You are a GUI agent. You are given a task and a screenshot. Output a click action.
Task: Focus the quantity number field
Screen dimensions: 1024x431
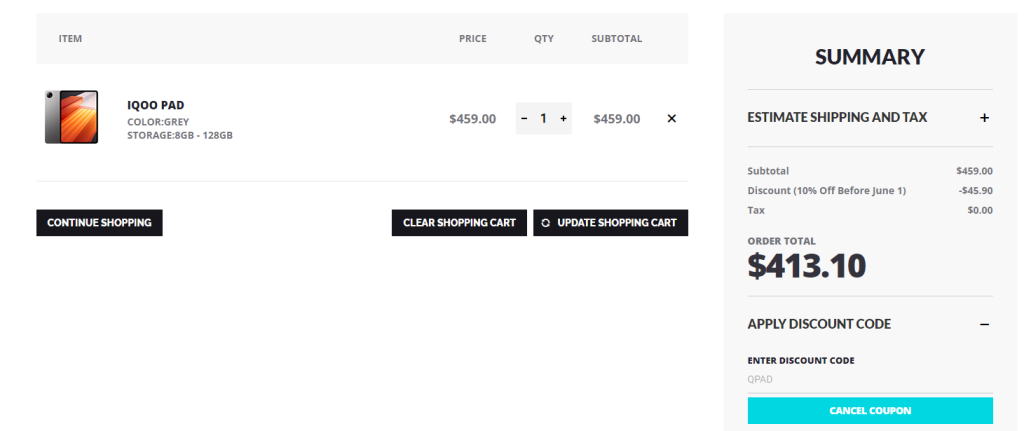(x=544, y=118)
